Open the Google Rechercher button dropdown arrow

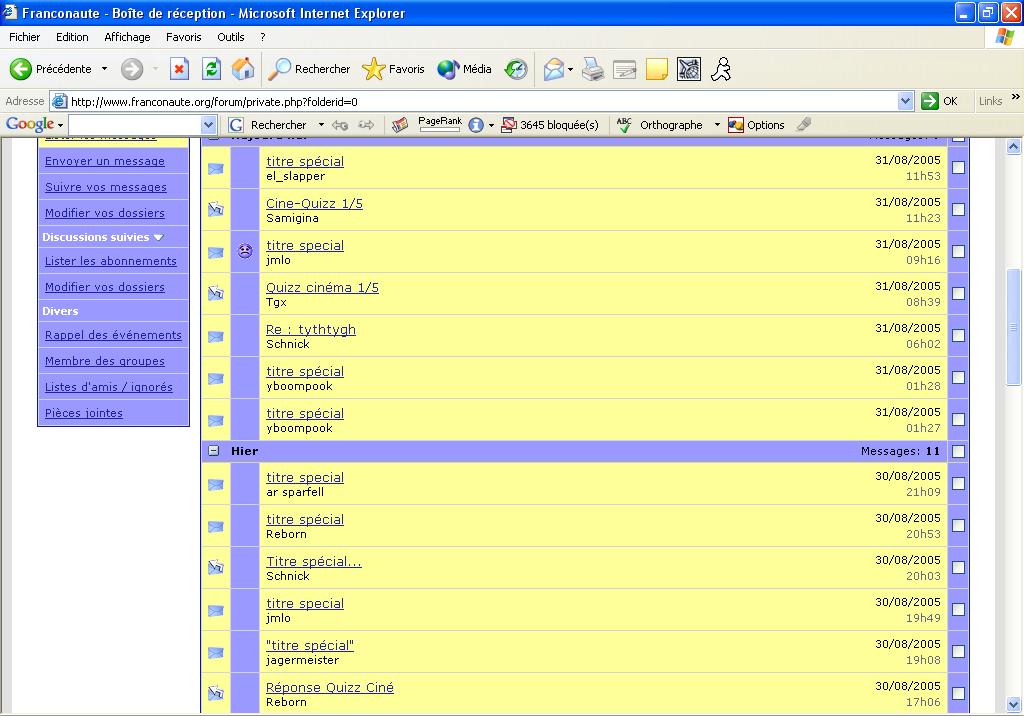[x=321, y=125]
